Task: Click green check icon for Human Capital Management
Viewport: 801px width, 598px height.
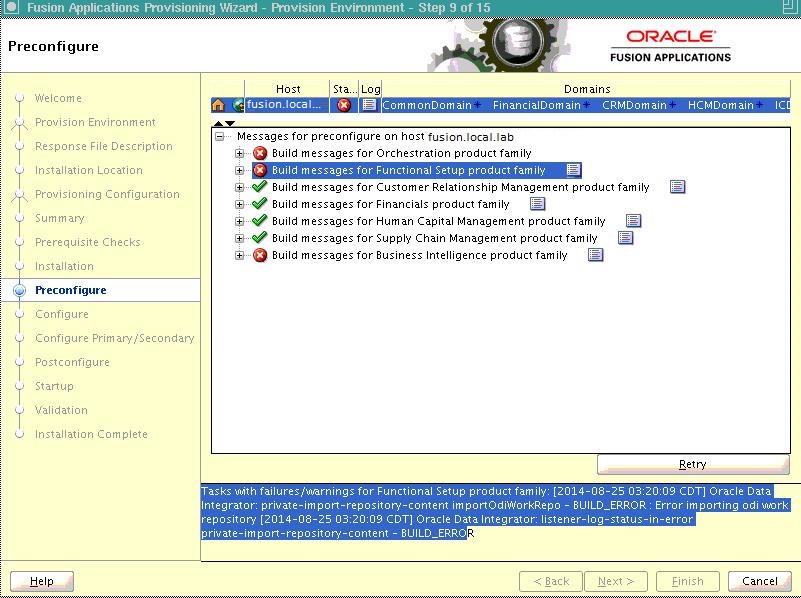Action: coord(260,221)
